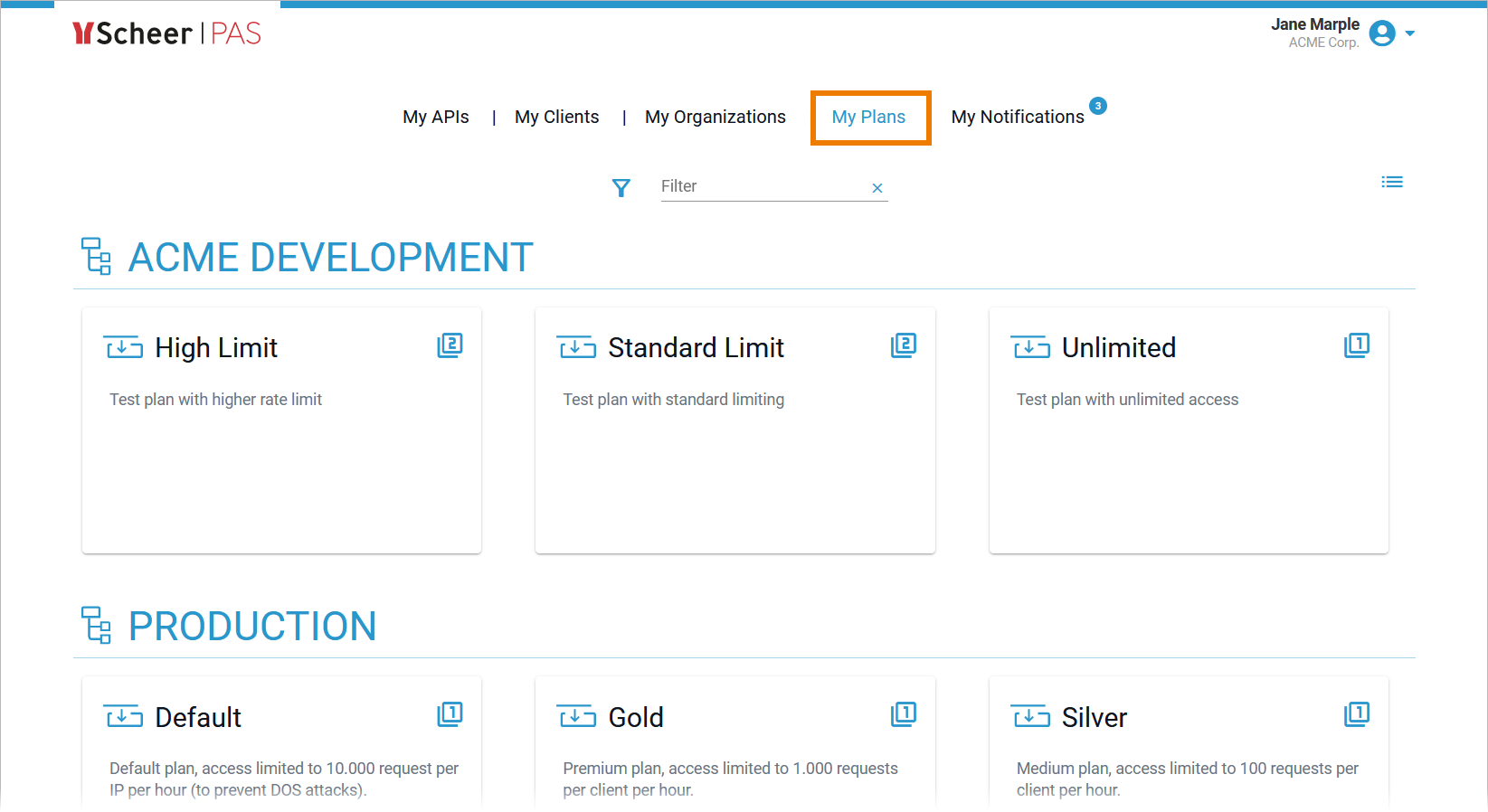Open My Notifications
This screenshot has height=812, width=1488.
(x=1017, y=117)
